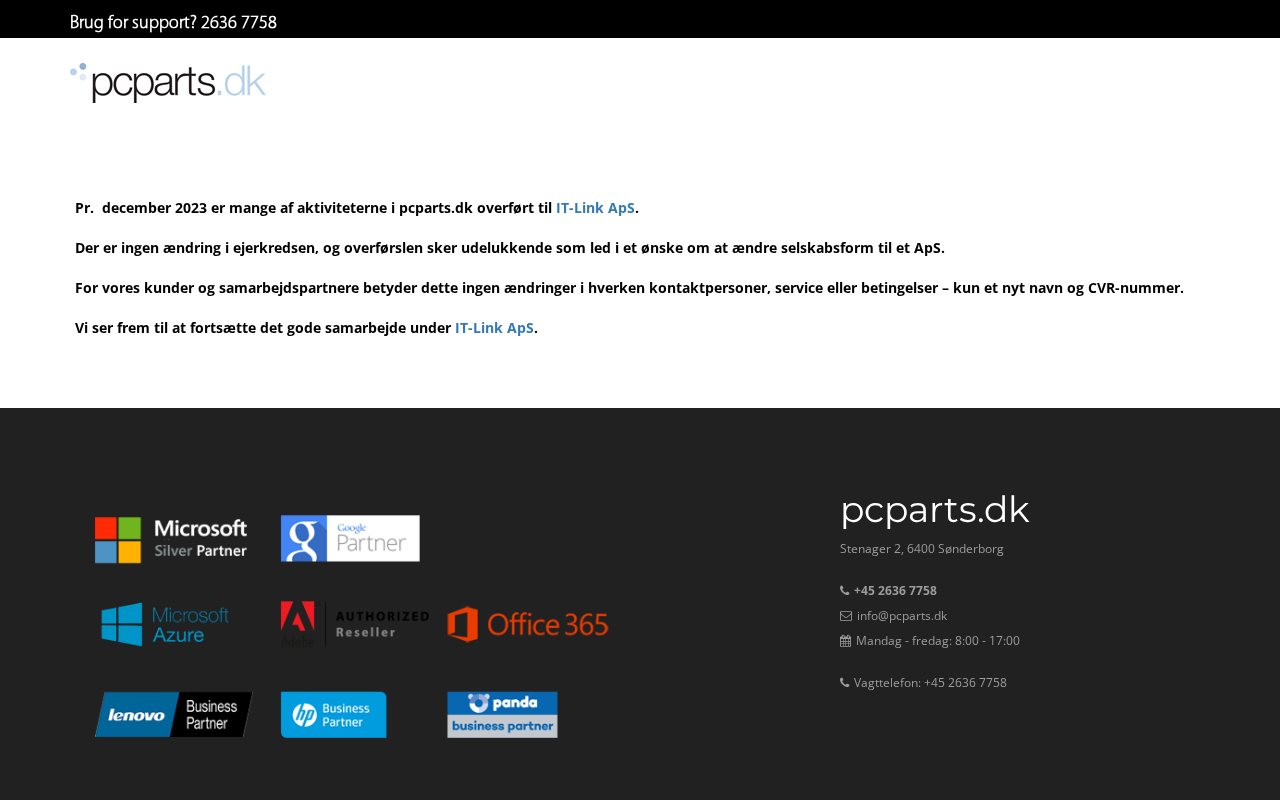
Task: Open the IT-Link ApS link in last paragraph
Action: (494, 328)
